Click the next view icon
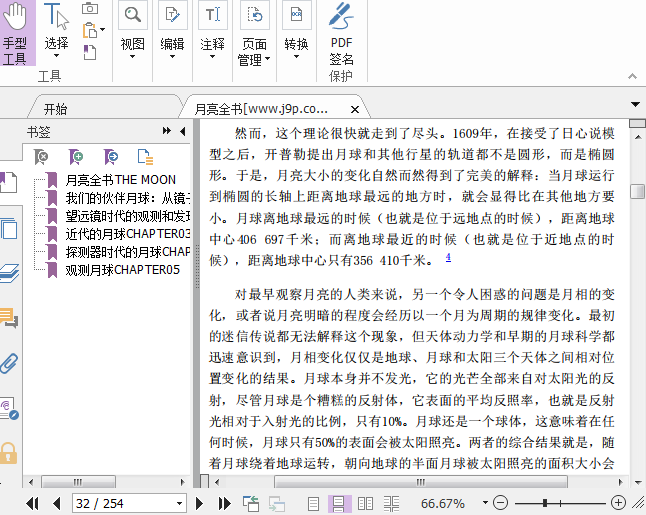646x515 pixels. click(x=277, y=503)
